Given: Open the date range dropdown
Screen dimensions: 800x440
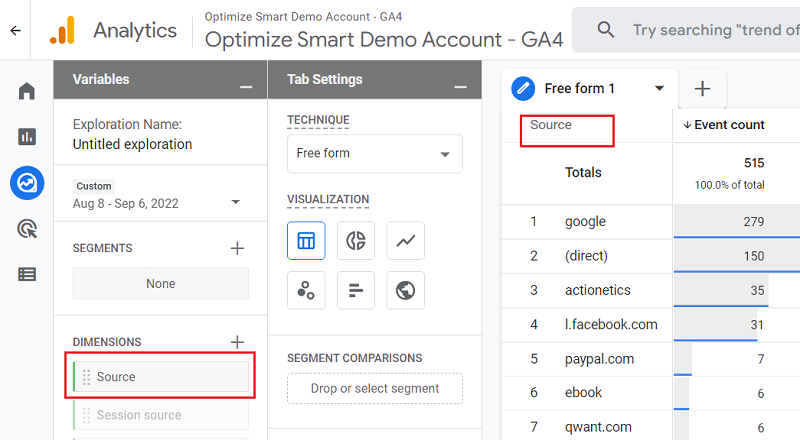Looking at the screenshot, I should 235,202.
